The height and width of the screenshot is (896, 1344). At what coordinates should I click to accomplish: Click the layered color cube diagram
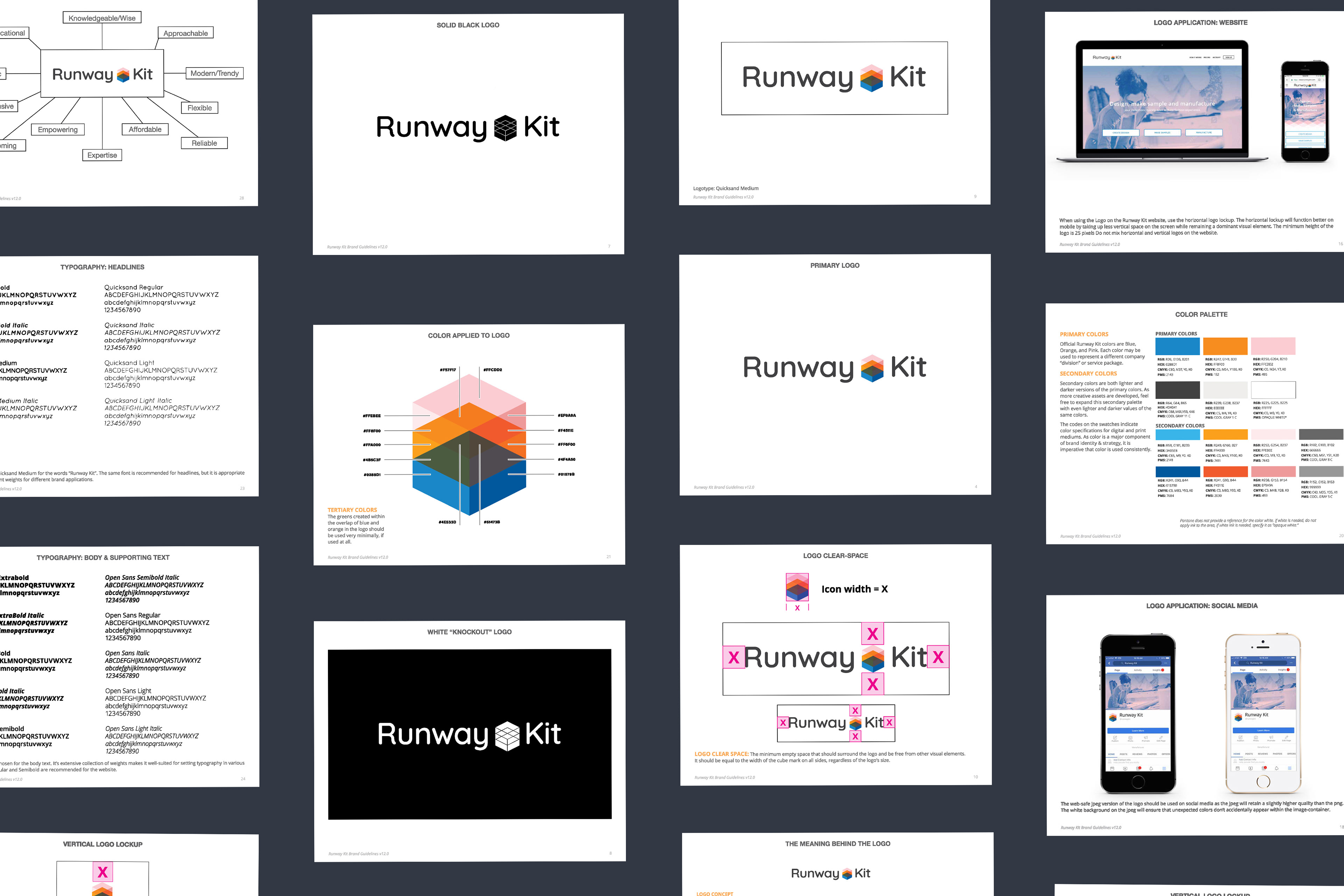coord(469,445)
